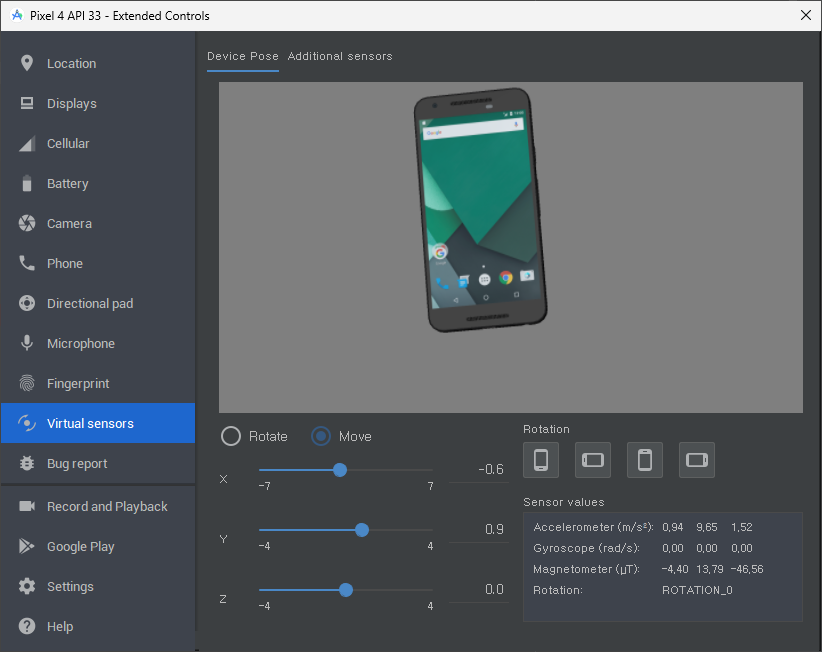Open the Directional pad icon

27,303
